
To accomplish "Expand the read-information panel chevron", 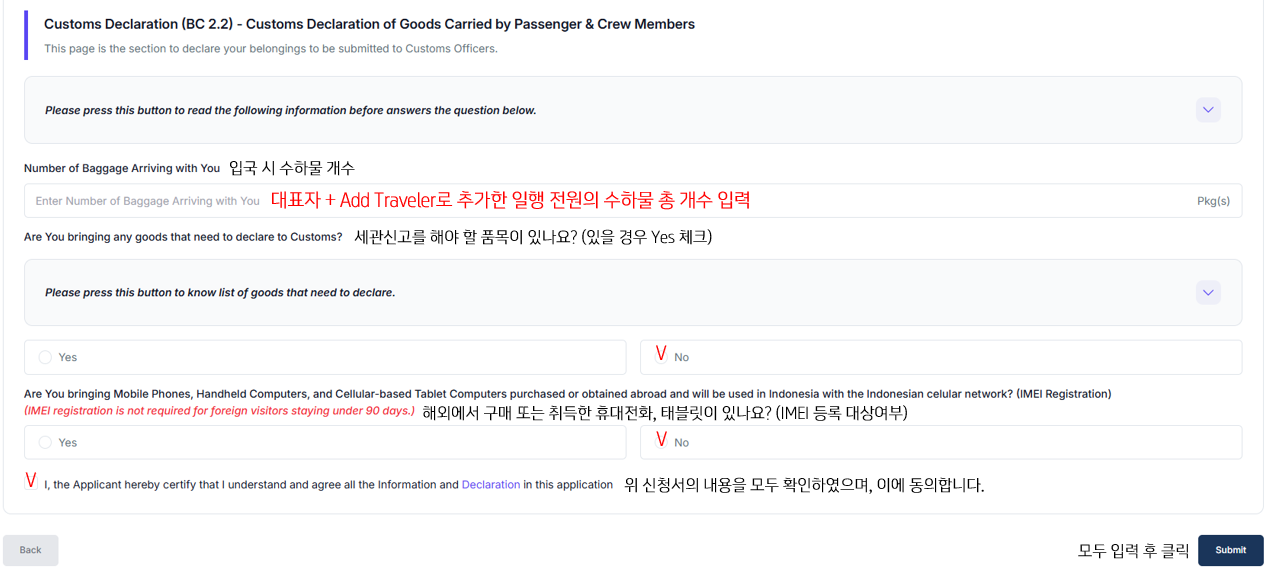I will point(1208,110).
